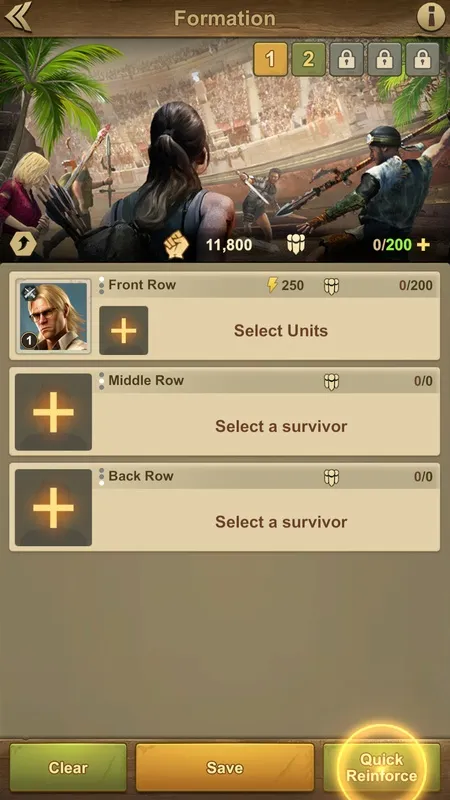Click the Save button
Image resolution: width=450 pixels, height=800 pixels.
point(224,767)
